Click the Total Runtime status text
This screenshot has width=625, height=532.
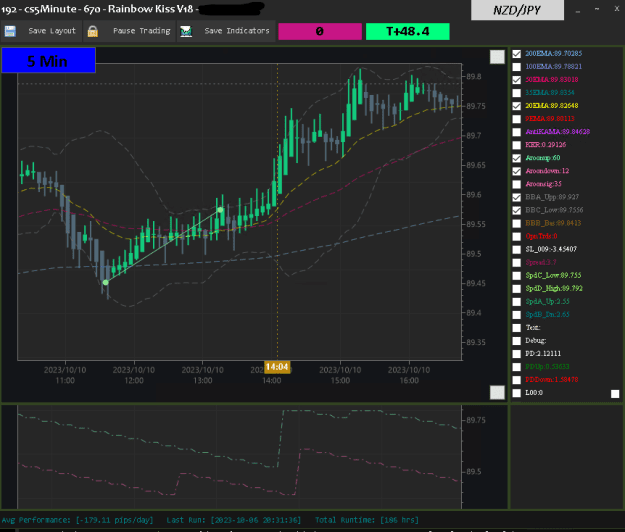(367, 520)
